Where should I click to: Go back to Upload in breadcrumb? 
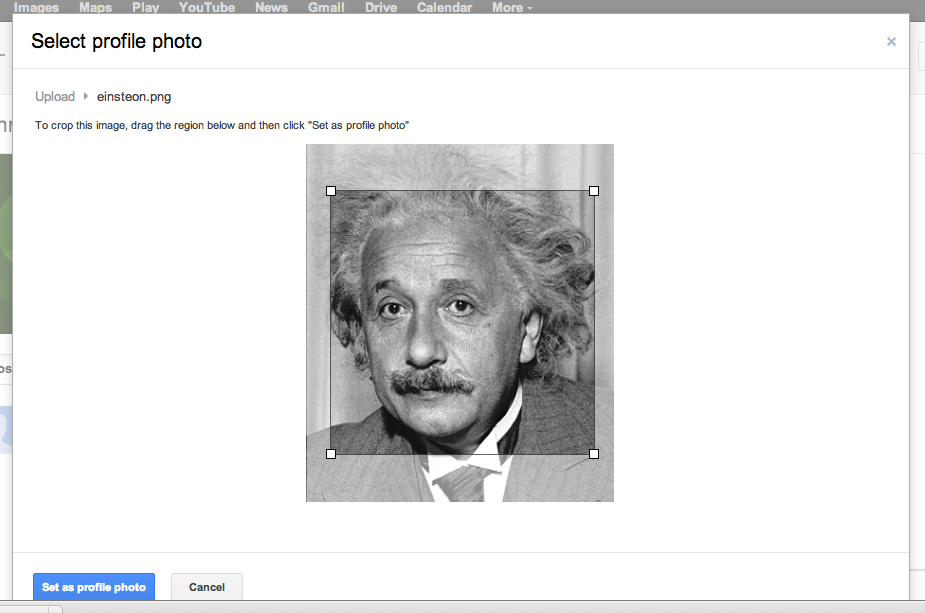tap(55, 97)
